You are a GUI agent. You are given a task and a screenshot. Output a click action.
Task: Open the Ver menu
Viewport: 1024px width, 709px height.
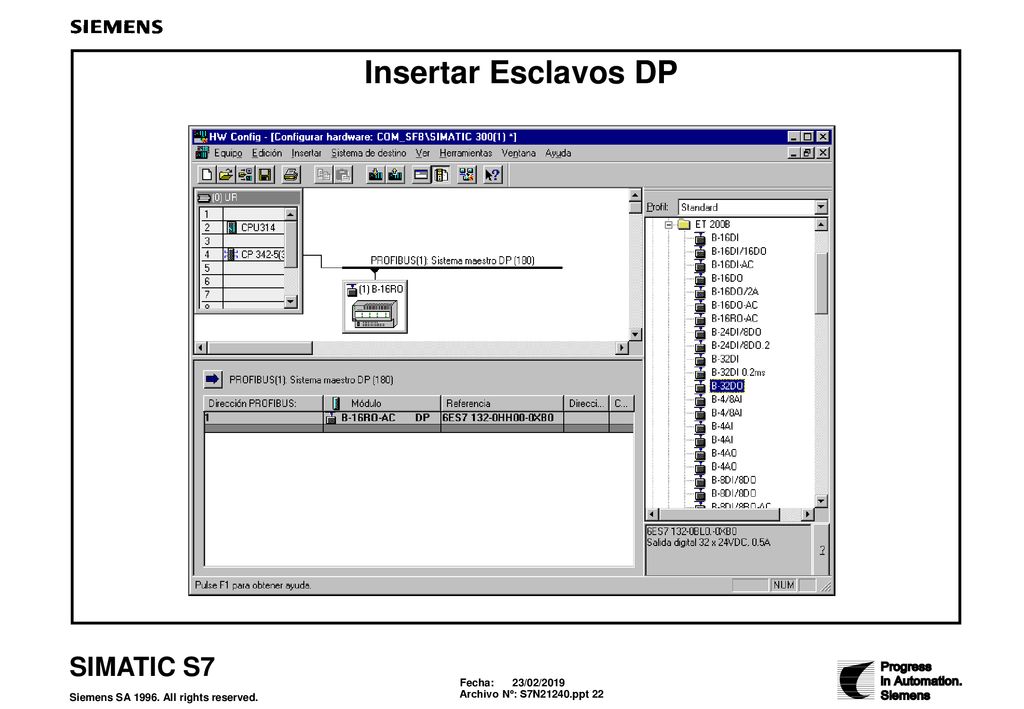[423, 153]
